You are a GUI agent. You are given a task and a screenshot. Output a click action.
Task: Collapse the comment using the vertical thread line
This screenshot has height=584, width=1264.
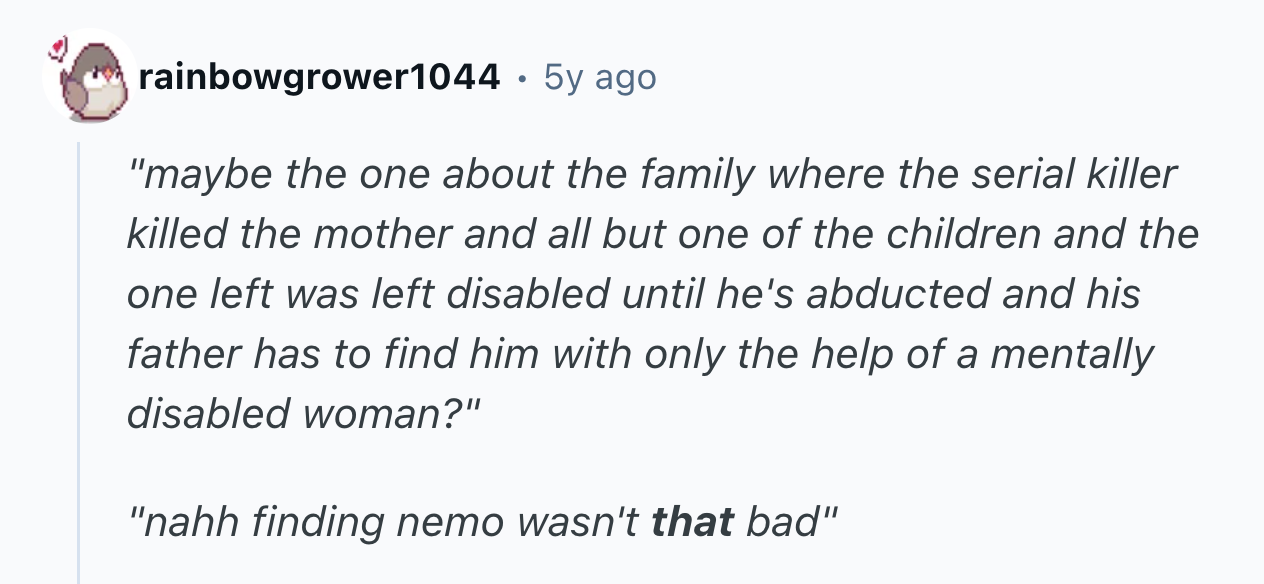(x=80, y=362)
